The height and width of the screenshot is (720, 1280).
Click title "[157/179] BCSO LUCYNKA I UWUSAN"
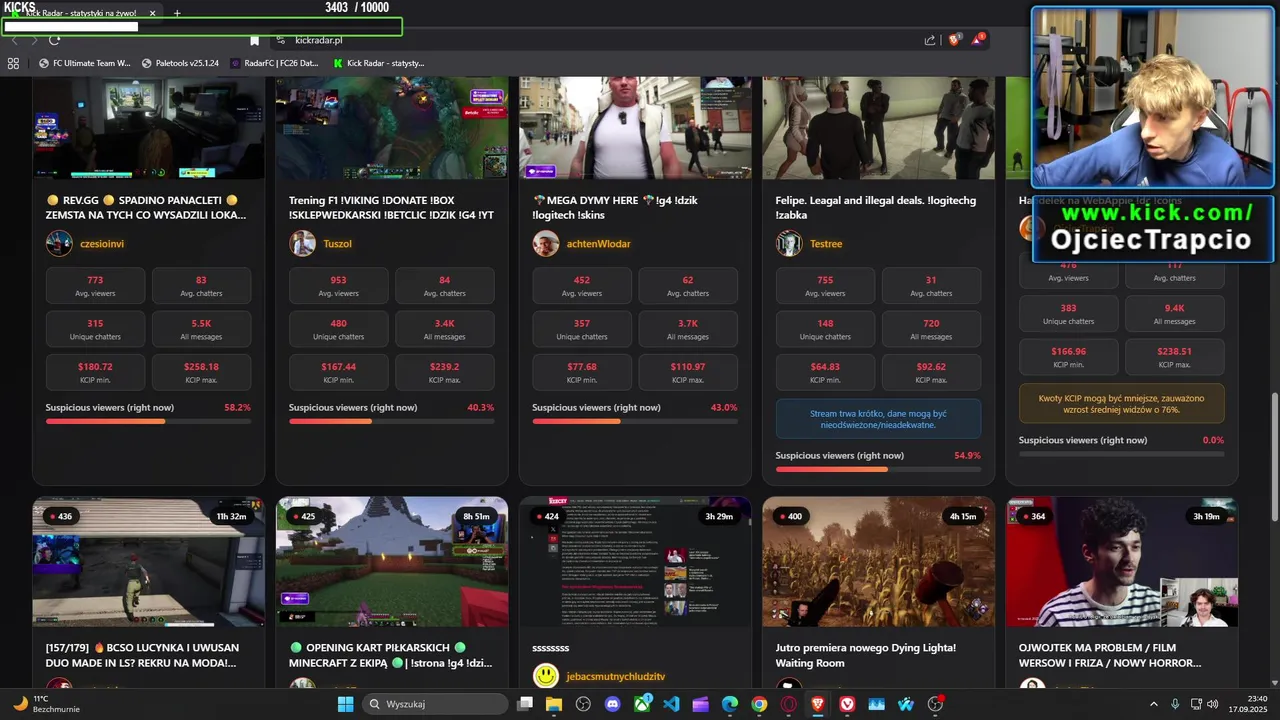[x=141, y=655]
